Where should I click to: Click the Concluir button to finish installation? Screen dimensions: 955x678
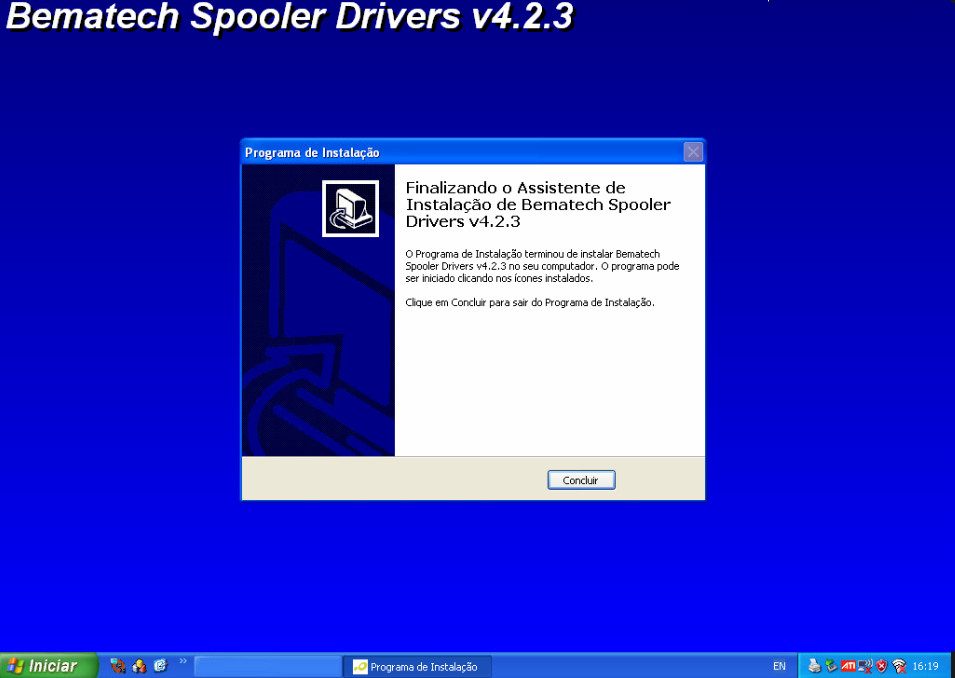click(x=581, y=481)
